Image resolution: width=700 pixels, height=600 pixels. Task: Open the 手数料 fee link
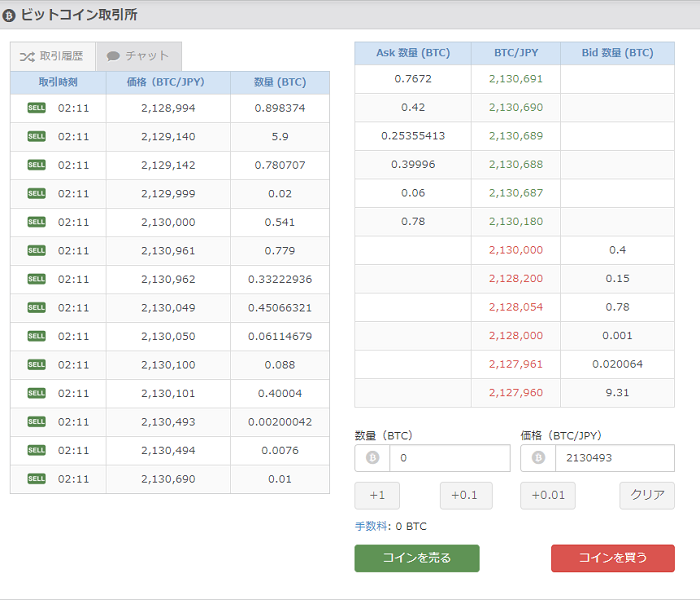[x=370, y=526]
